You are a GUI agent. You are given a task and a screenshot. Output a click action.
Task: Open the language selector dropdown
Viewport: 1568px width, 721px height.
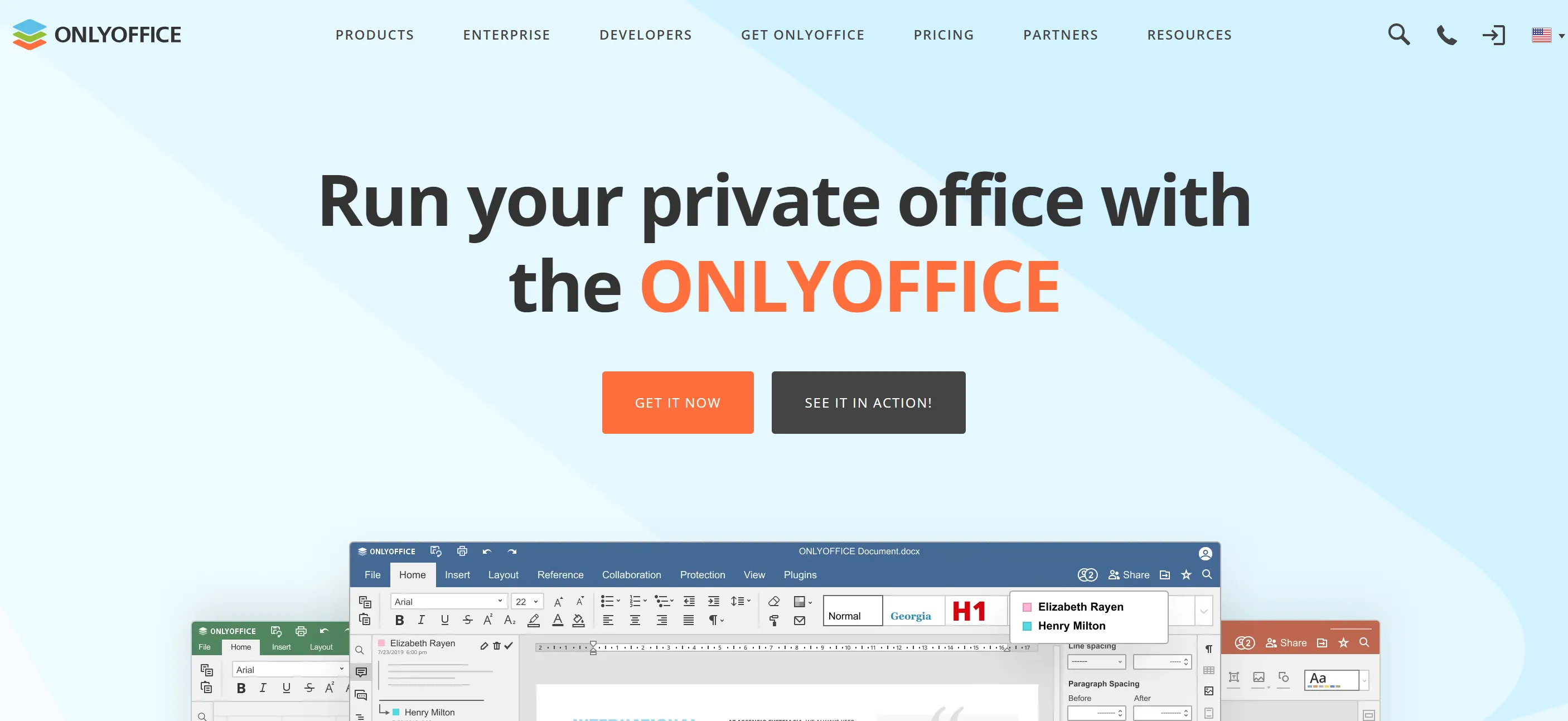pos(1543,35)
